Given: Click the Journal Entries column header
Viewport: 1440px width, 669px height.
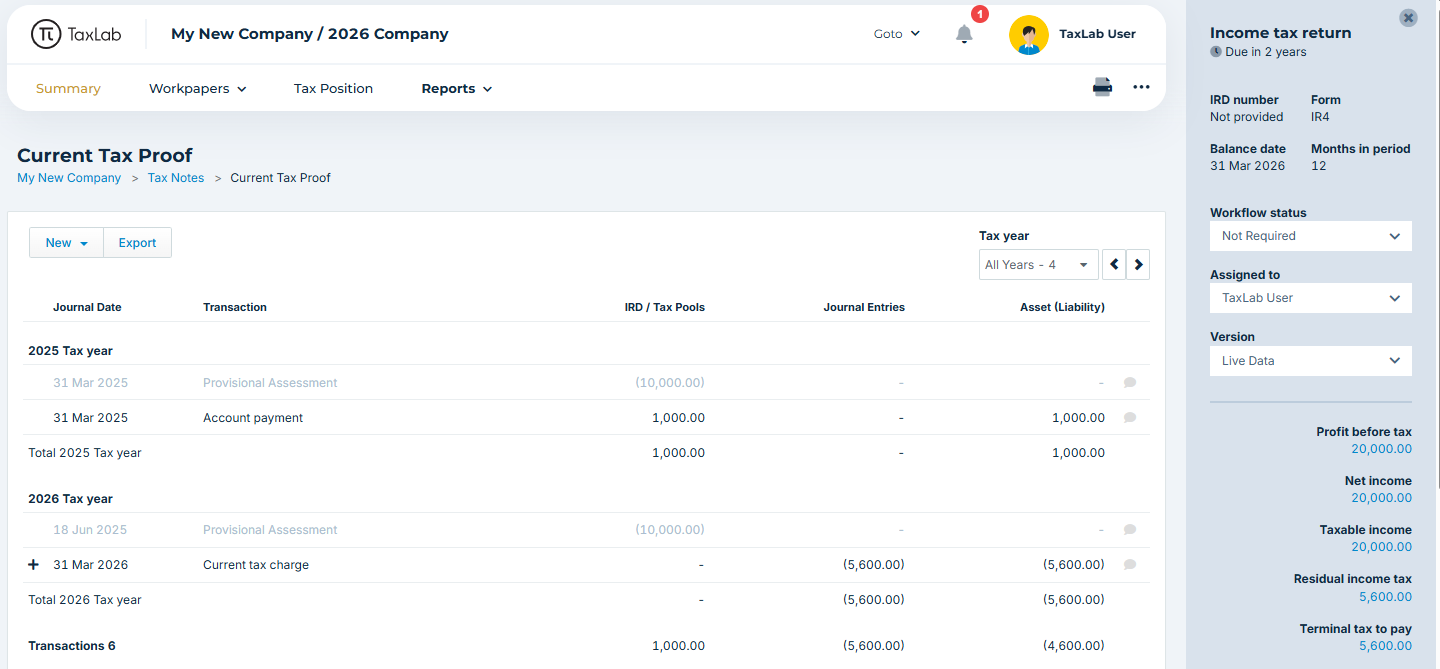Looking at the screenshot, I should [864, 307].
